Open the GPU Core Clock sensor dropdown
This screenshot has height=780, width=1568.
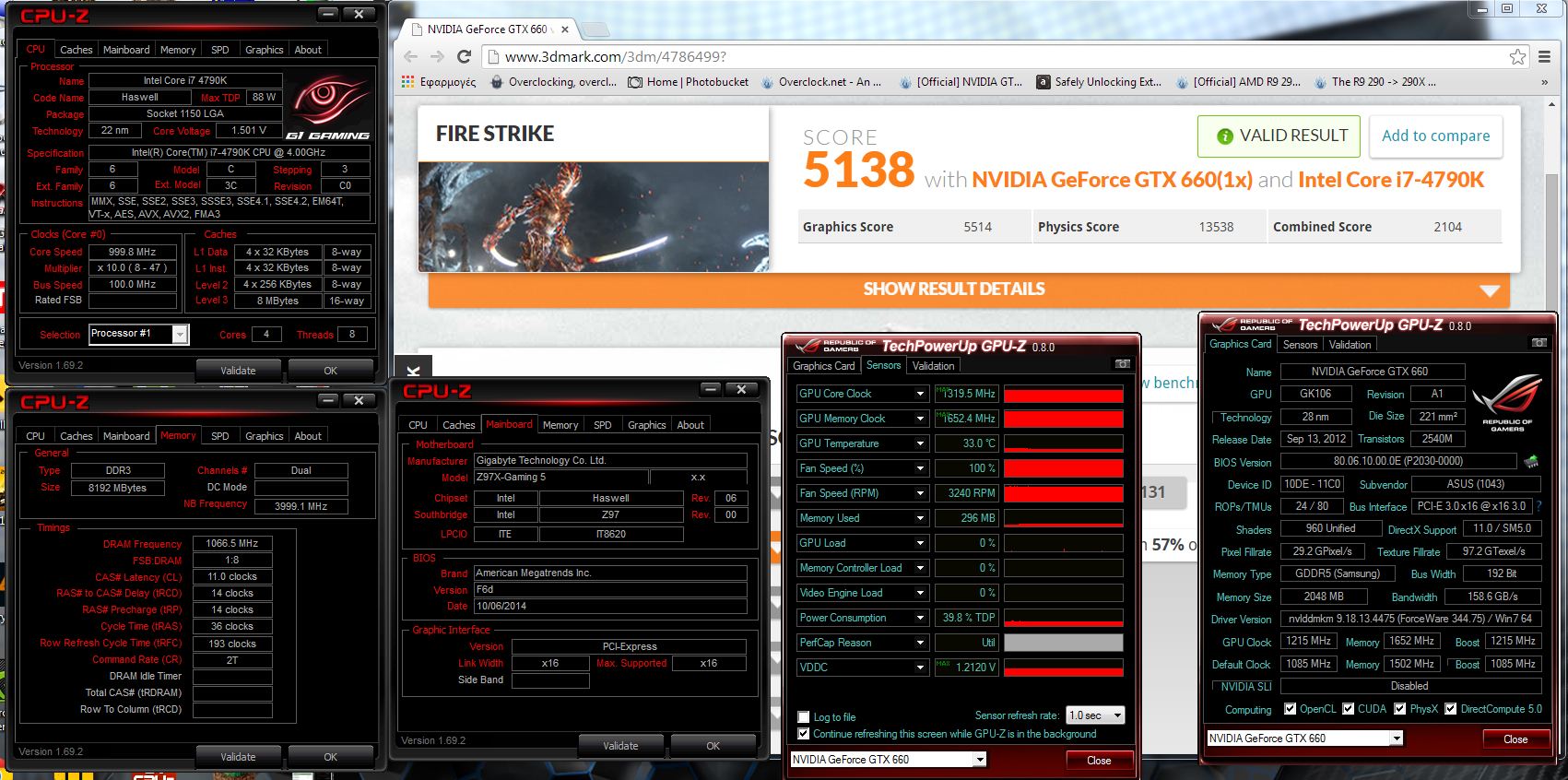920,394
